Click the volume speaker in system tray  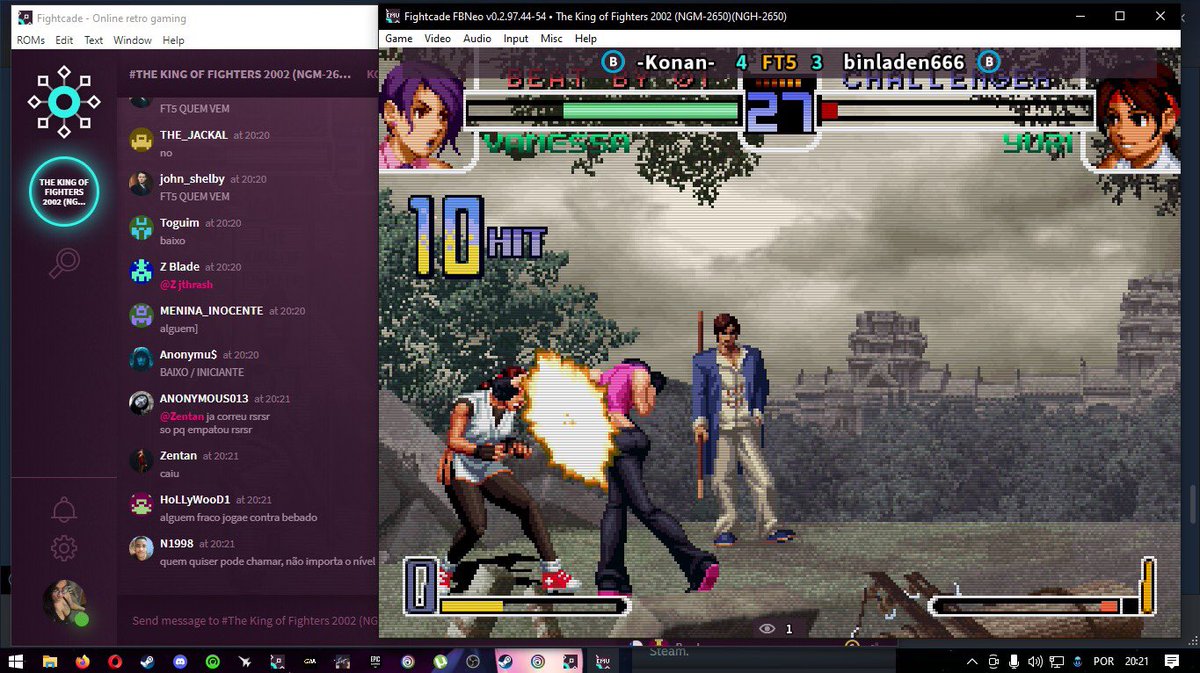pos(1035,661)
